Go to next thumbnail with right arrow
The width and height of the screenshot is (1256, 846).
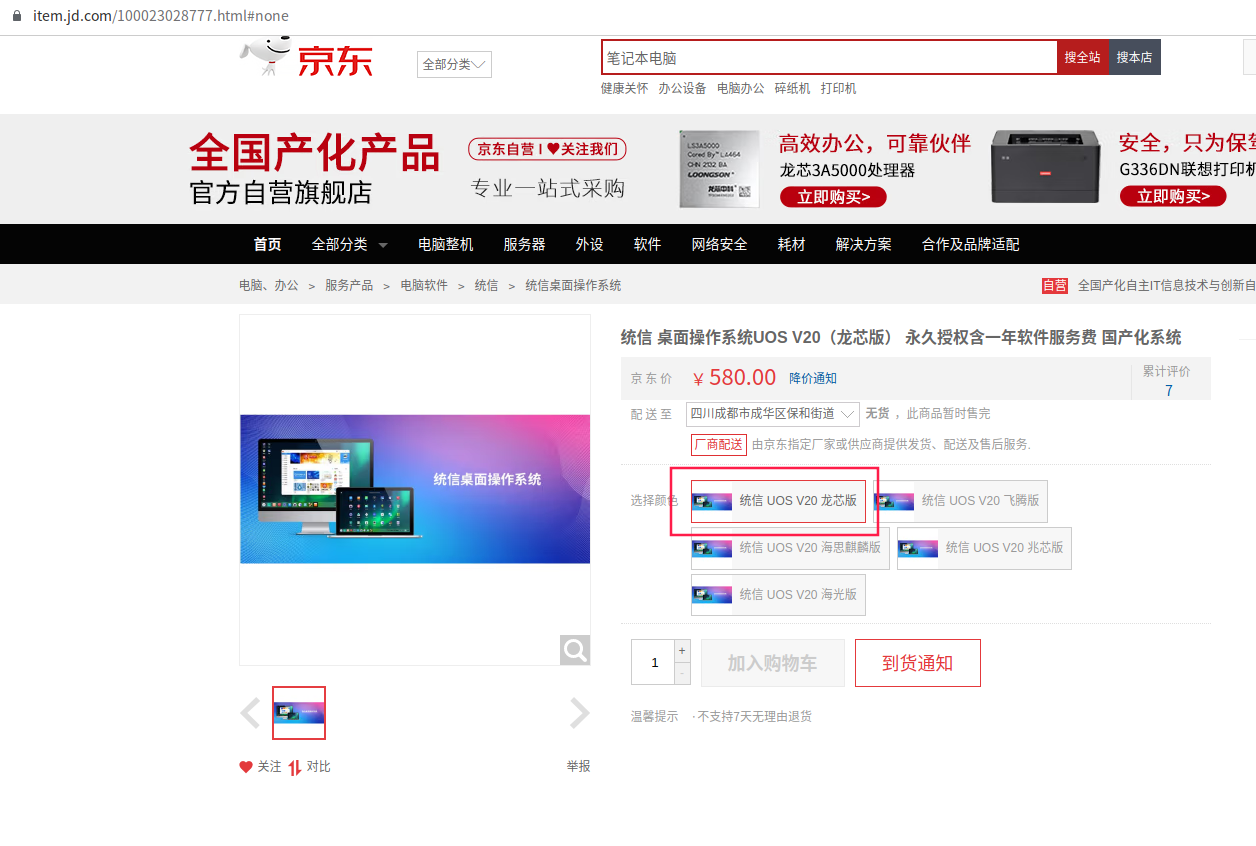pos(580,713)
